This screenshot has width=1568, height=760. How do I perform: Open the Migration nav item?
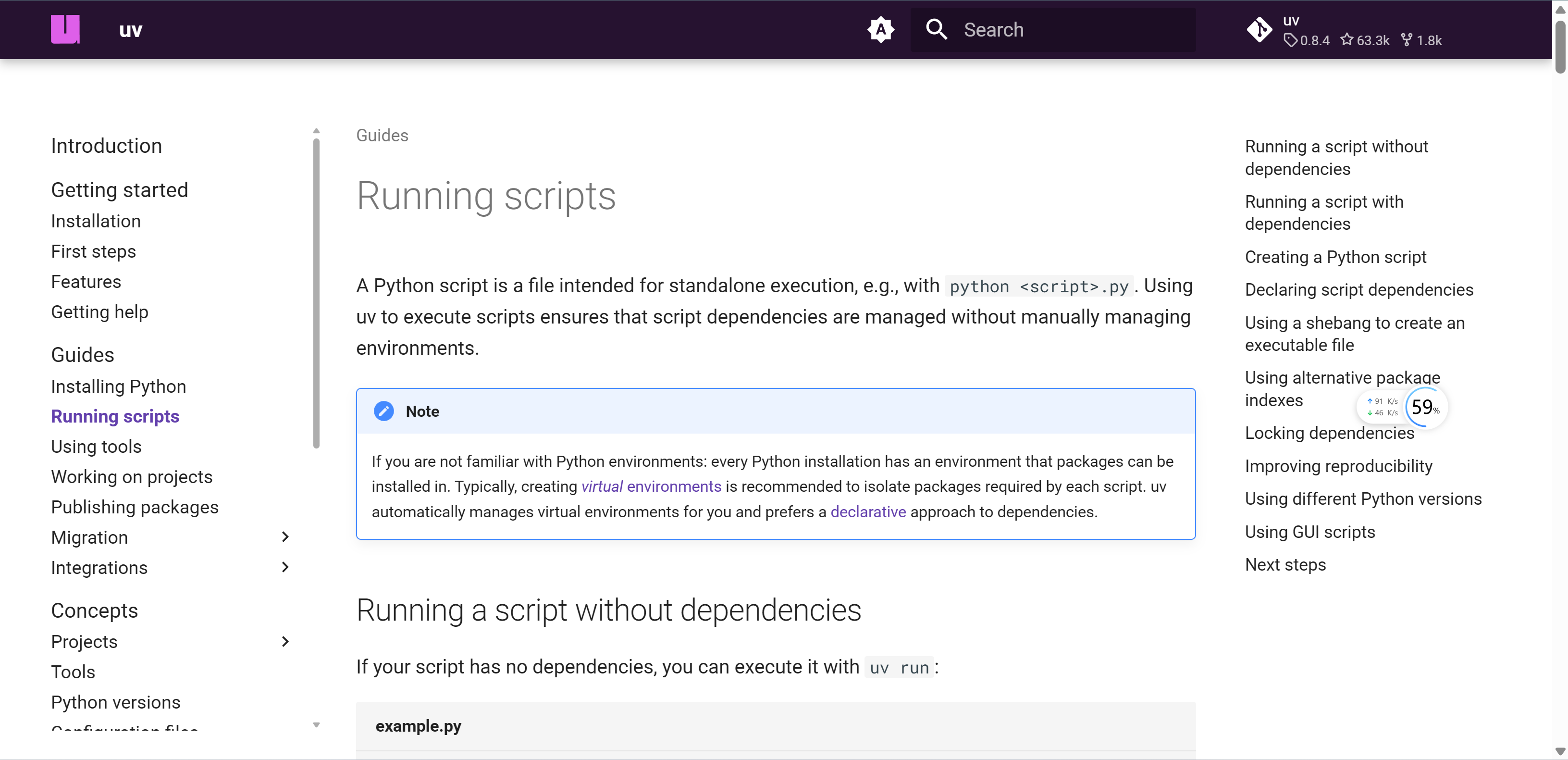[x=89, y=537]
